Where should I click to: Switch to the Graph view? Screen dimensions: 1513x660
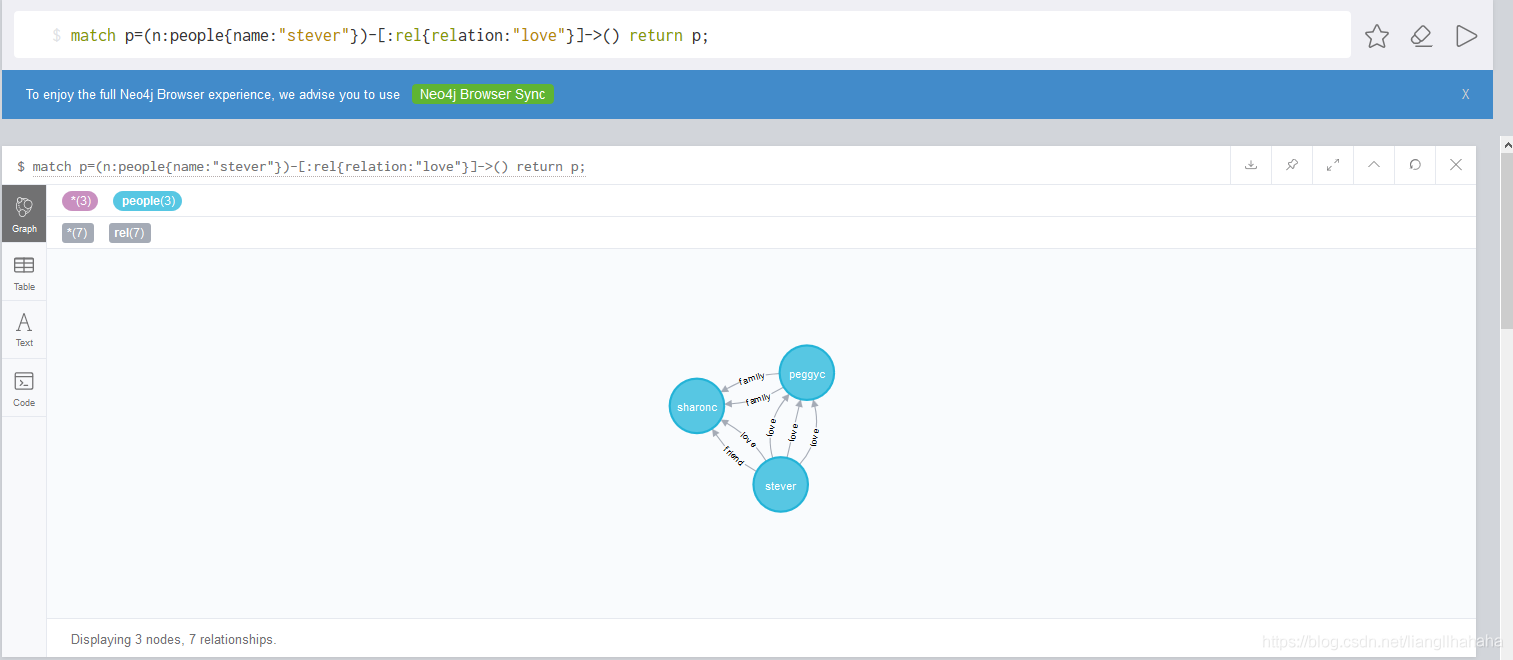pos(24,214)
